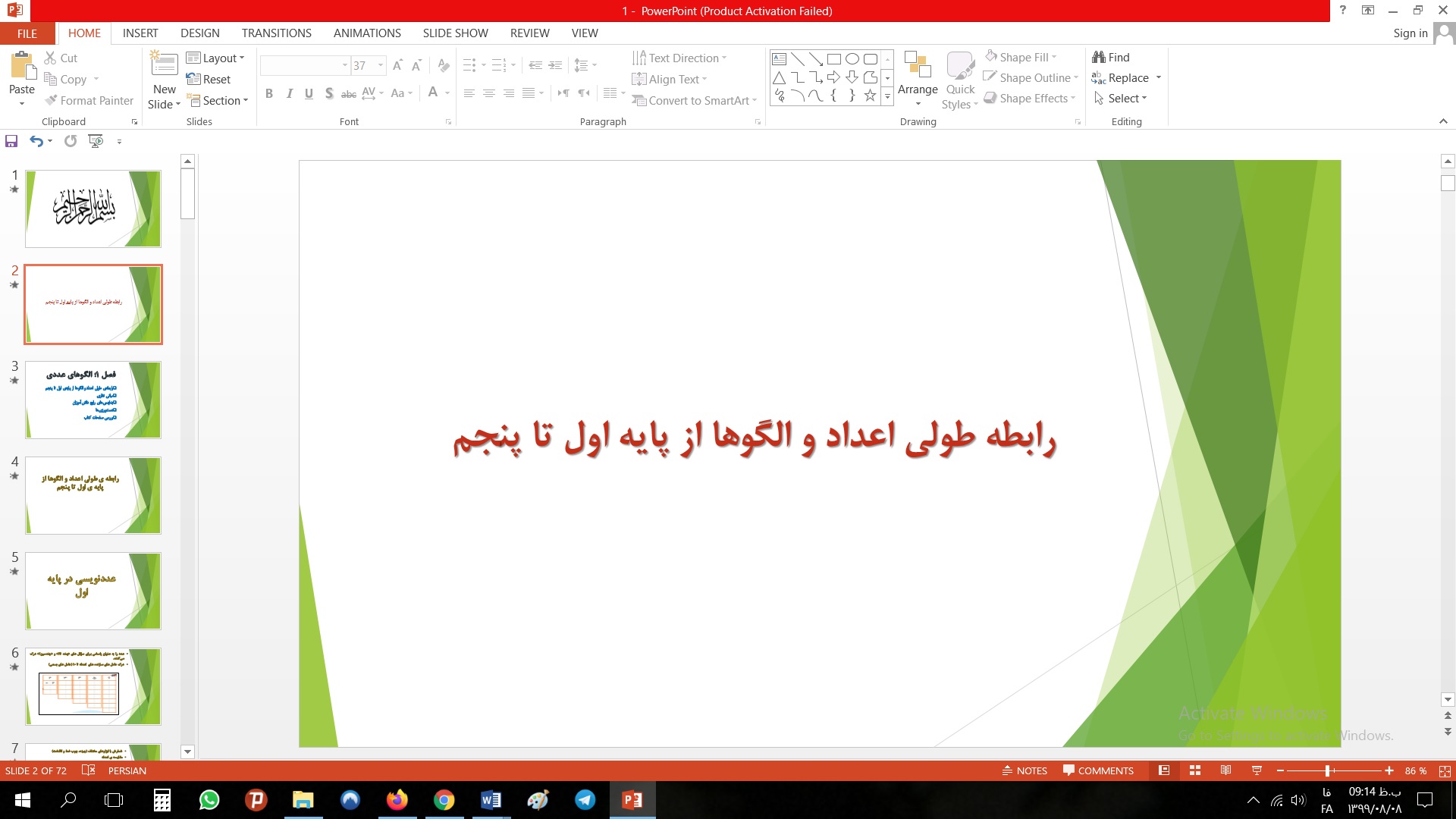The width and height of the screenshot is (1456, 819).
Task: Toggle Underline formatting
Action: click(x=309, y=93)
